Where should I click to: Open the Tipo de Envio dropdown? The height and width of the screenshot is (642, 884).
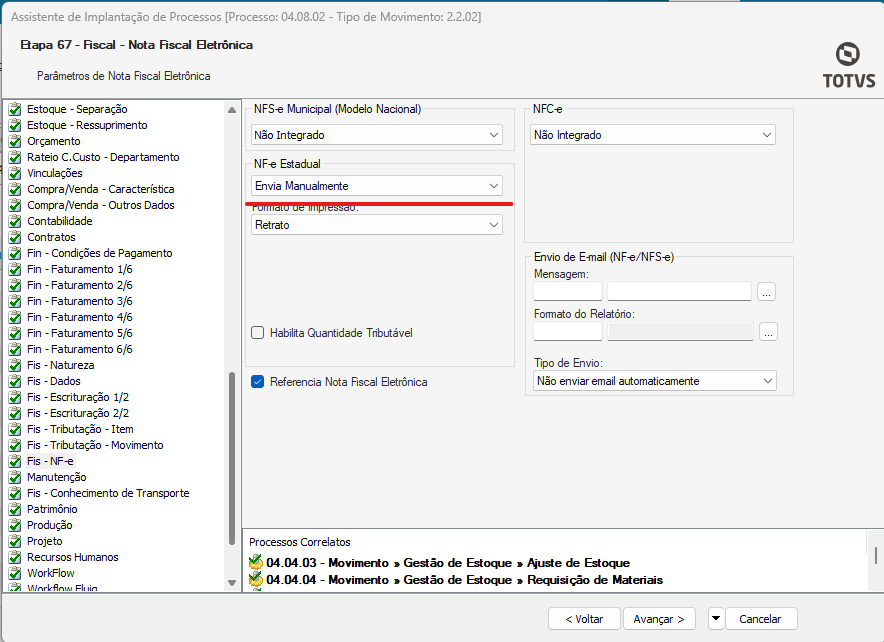655,381
